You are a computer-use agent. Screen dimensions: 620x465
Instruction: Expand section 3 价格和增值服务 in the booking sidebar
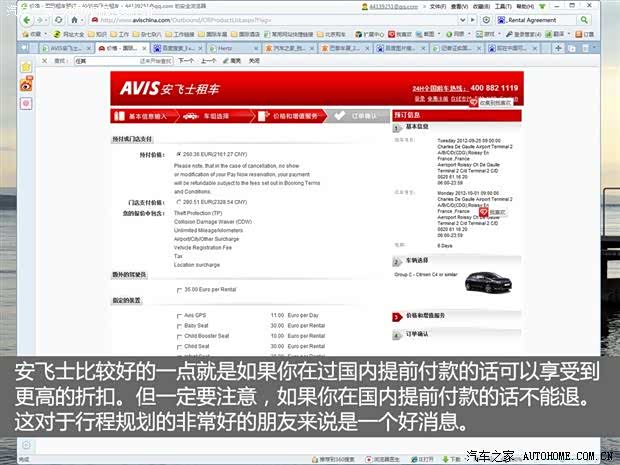pos(430,314)
